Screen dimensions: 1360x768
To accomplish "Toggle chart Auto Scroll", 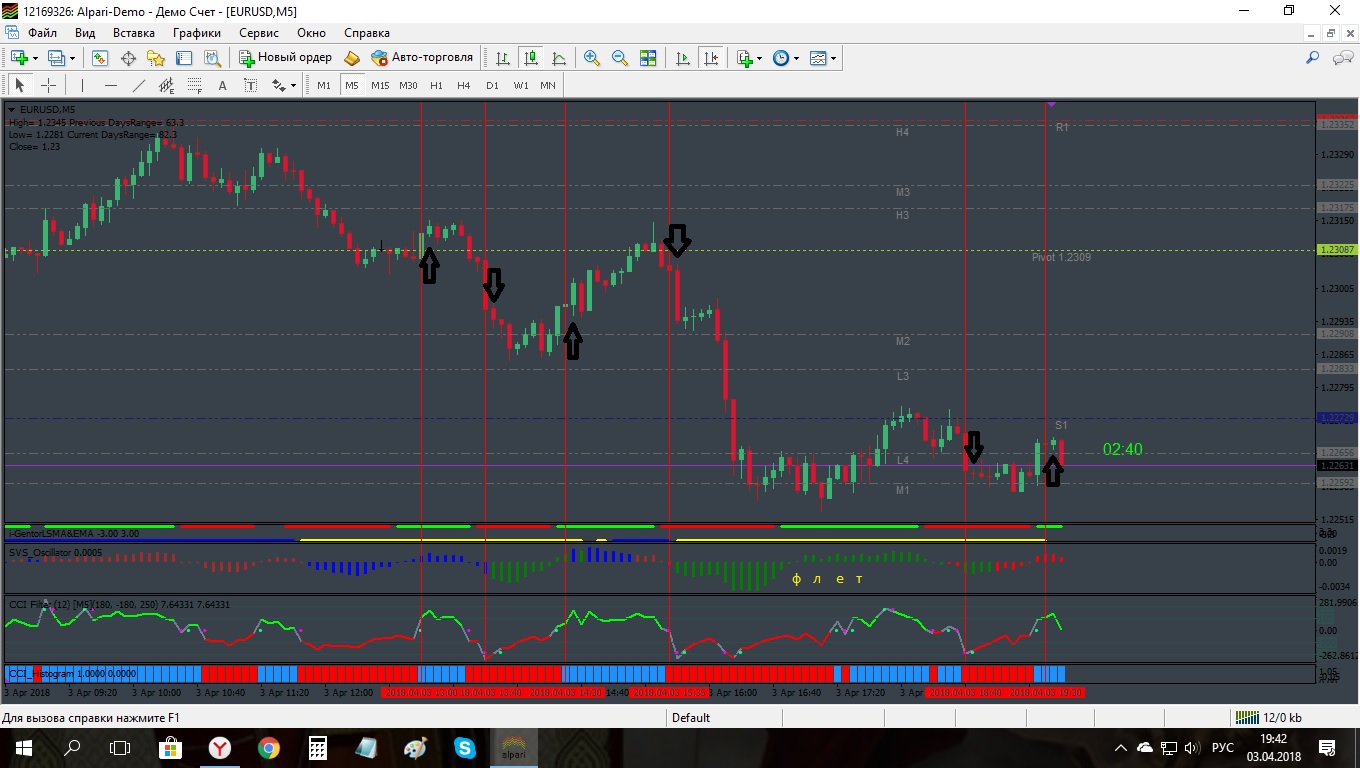I will pos(683,58).
